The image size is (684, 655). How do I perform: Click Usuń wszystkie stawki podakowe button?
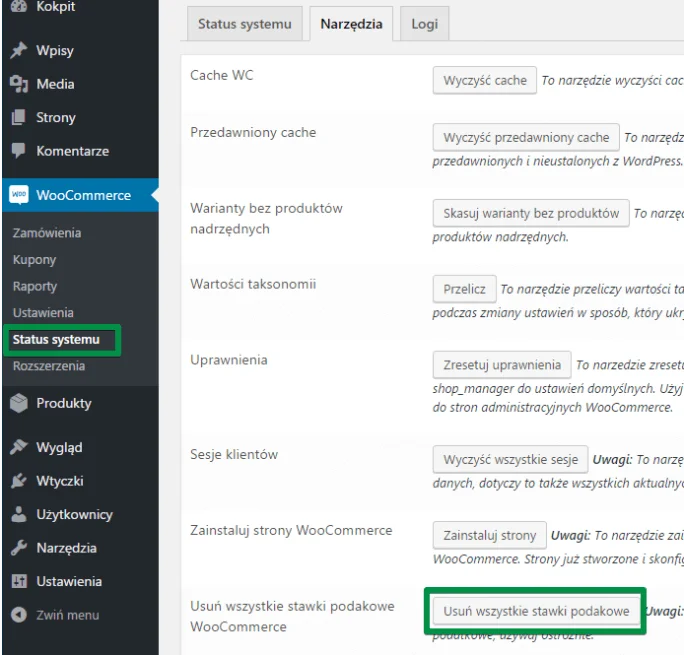[x=536, y=611]
